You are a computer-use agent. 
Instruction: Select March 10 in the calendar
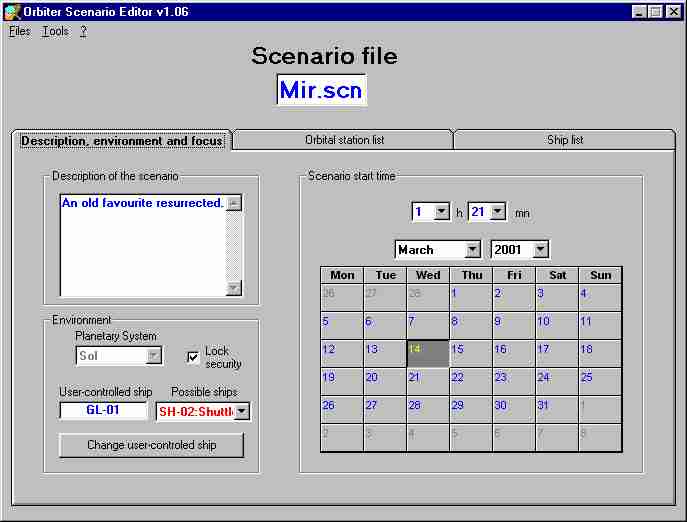click(557, 325)
